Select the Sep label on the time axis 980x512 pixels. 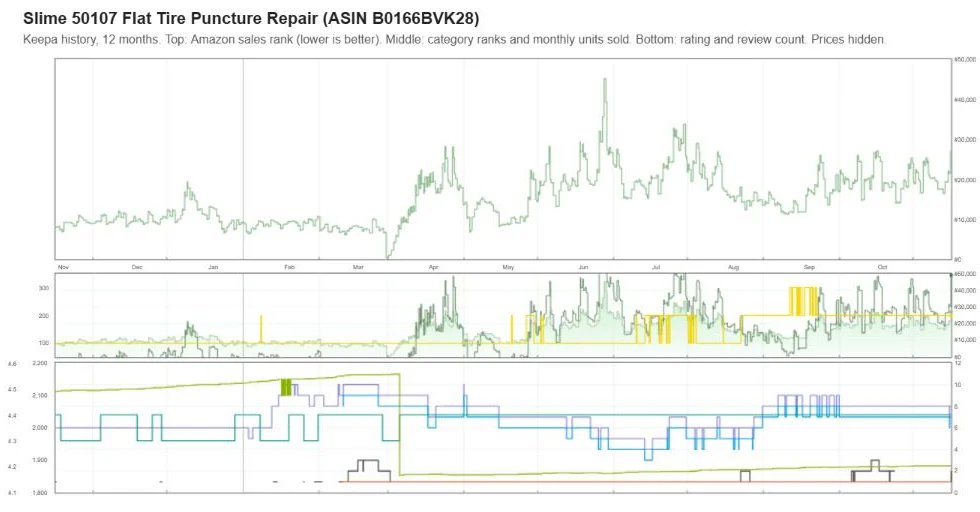[x=809, y=267]
